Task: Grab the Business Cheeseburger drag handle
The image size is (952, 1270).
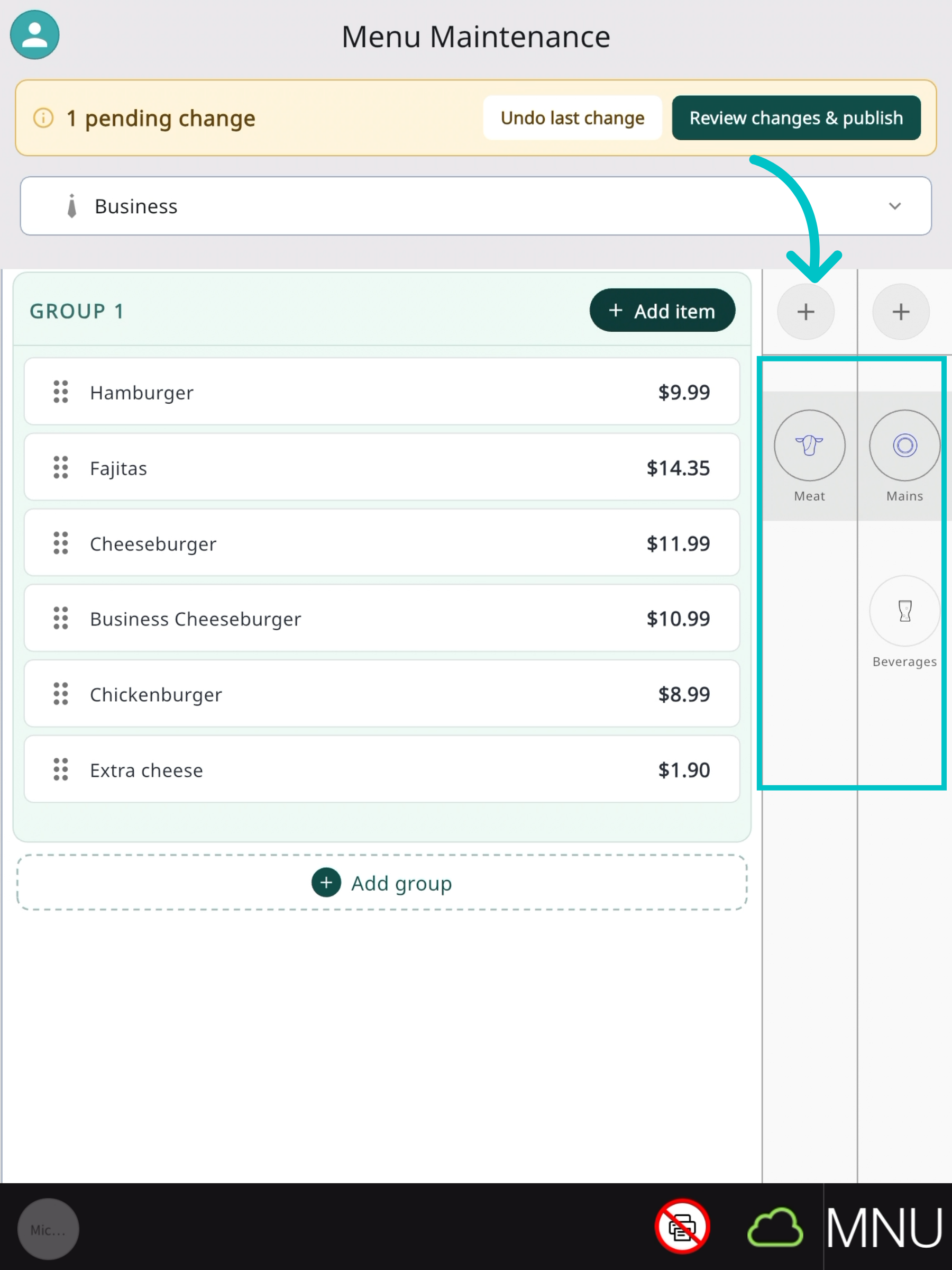Action: pyautogui.click(x=61, y=619)
